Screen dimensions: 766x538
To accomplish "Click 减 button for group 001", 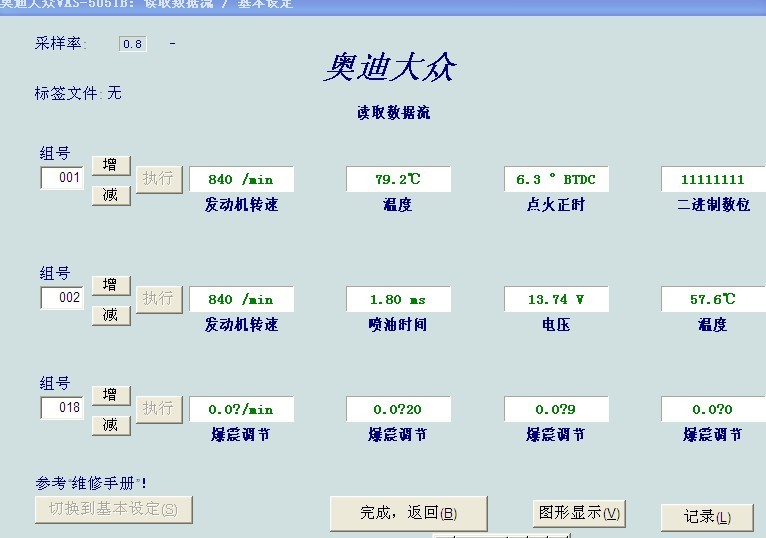I will (111, 195).
